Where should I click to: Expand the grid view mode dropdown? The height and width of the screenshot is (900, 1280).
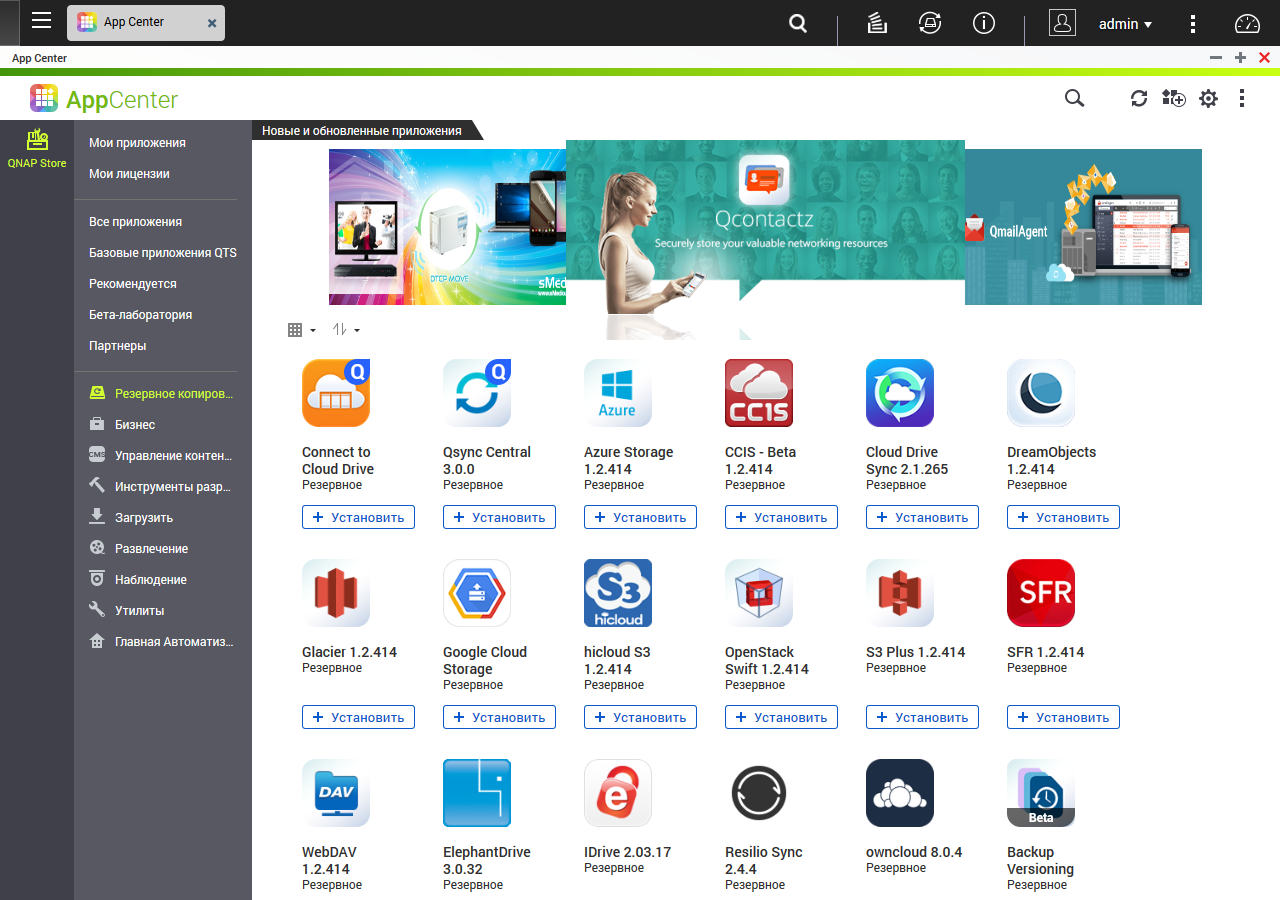click(301, 330)
